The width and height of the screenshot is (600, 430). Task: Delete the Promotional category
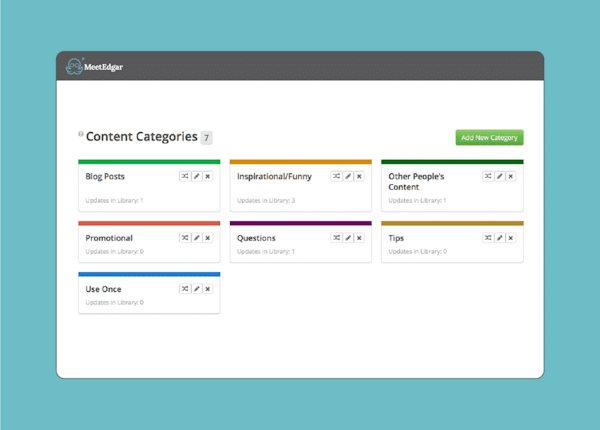(x=208, y=238)
